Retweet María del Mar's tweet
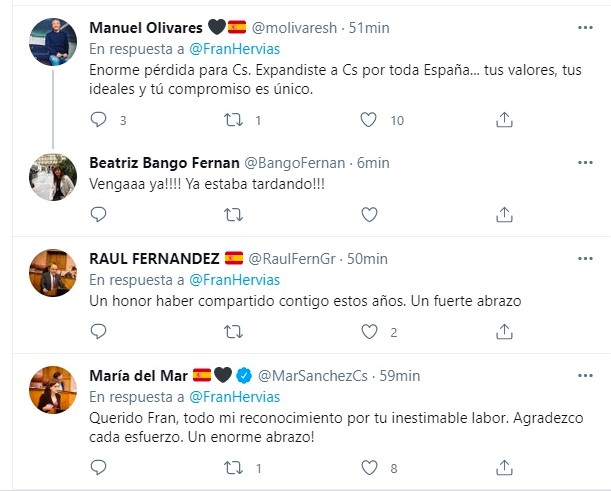The height and width of the screenshot is (491, 611). point(233,467)
